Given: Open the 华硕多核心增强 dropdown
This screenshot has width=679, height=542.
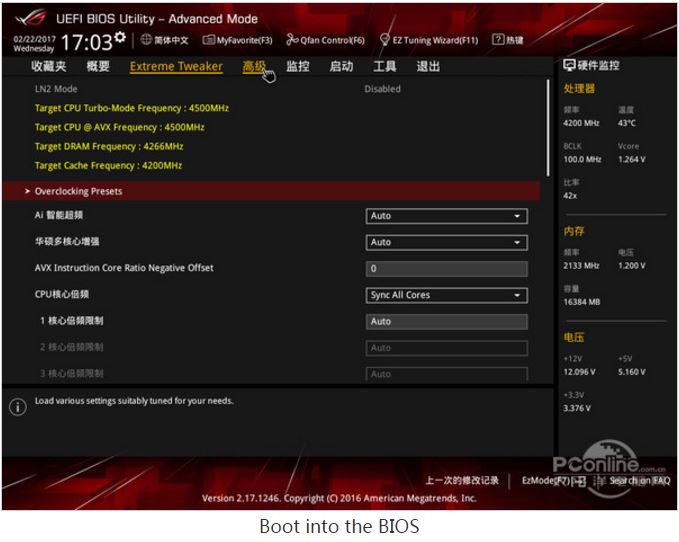Looking at the screenshot, I should click(446, 242).
